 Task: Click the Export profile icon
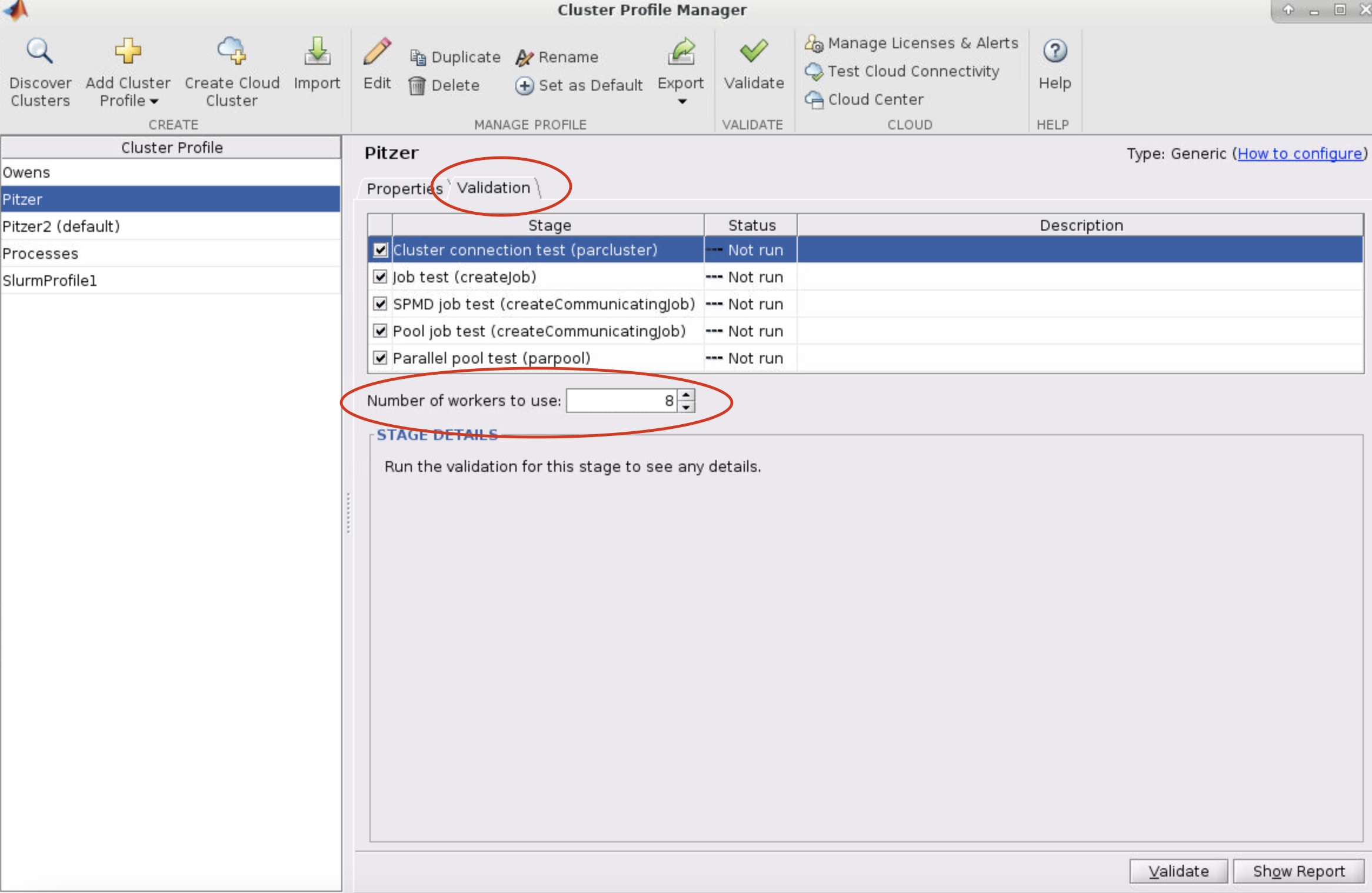[x=681, y=51]
